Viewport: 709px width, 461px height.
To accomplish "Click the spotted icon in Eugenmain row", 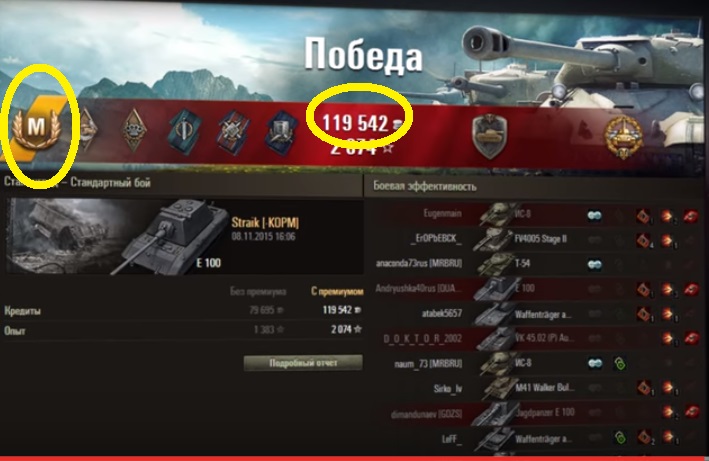I will click(x=595, y=216).
